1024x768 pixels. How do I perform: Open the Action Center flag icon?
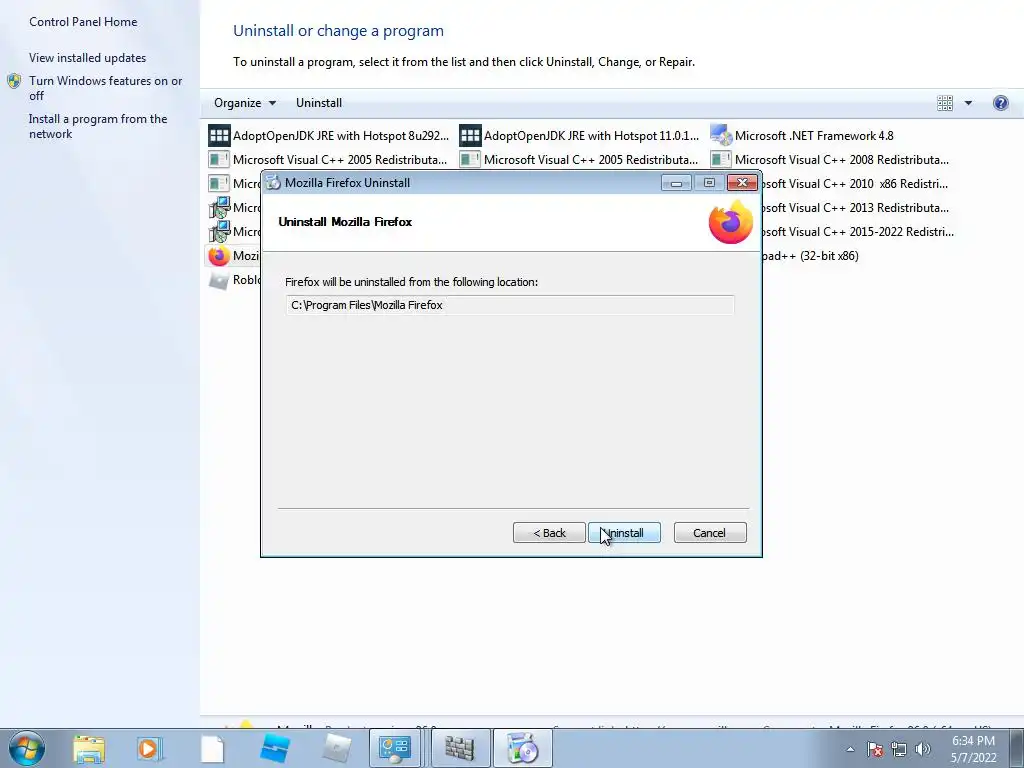pyautogui.click(x=875, y=750)
